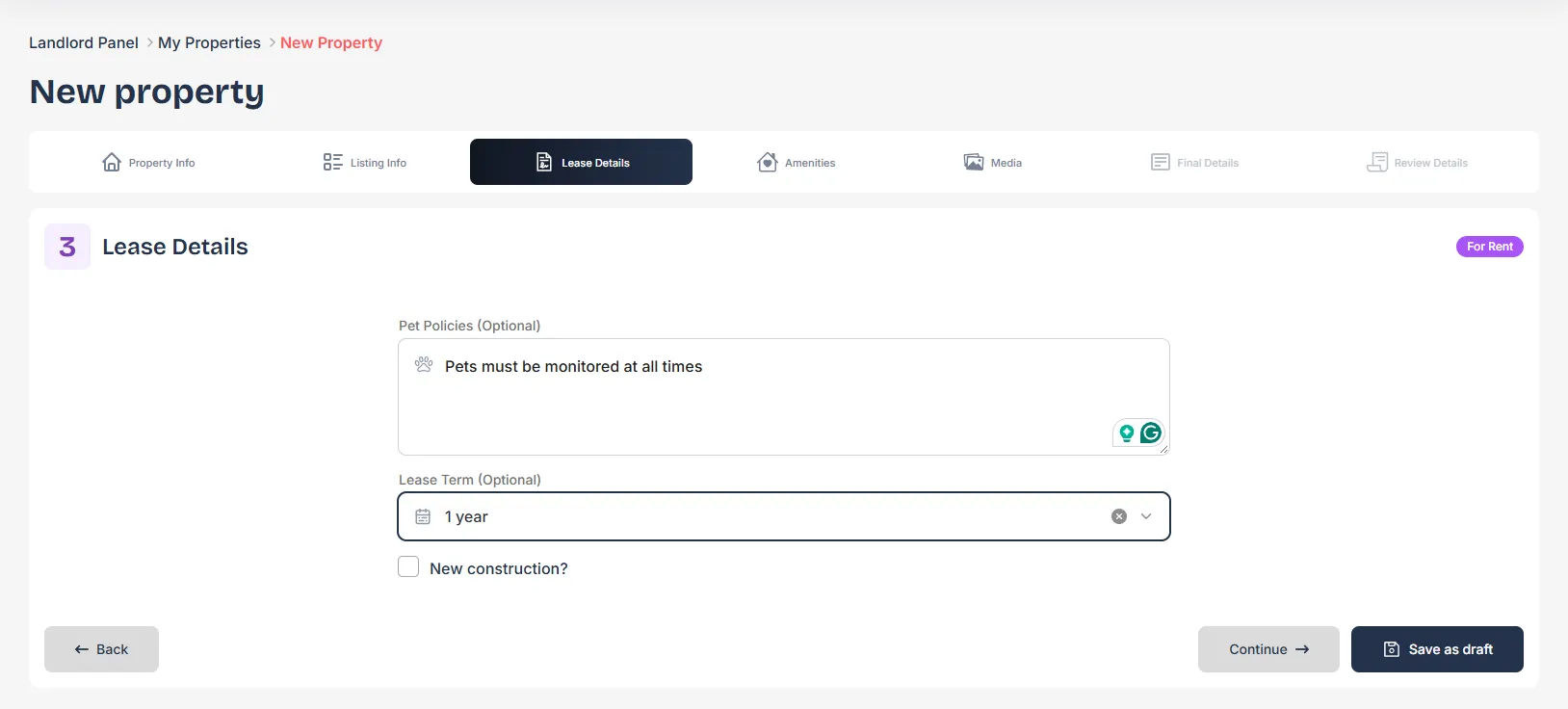1568x709 pixels.
Task: Click the calendar icon in Lease Term field
Action: click(423, 516)
